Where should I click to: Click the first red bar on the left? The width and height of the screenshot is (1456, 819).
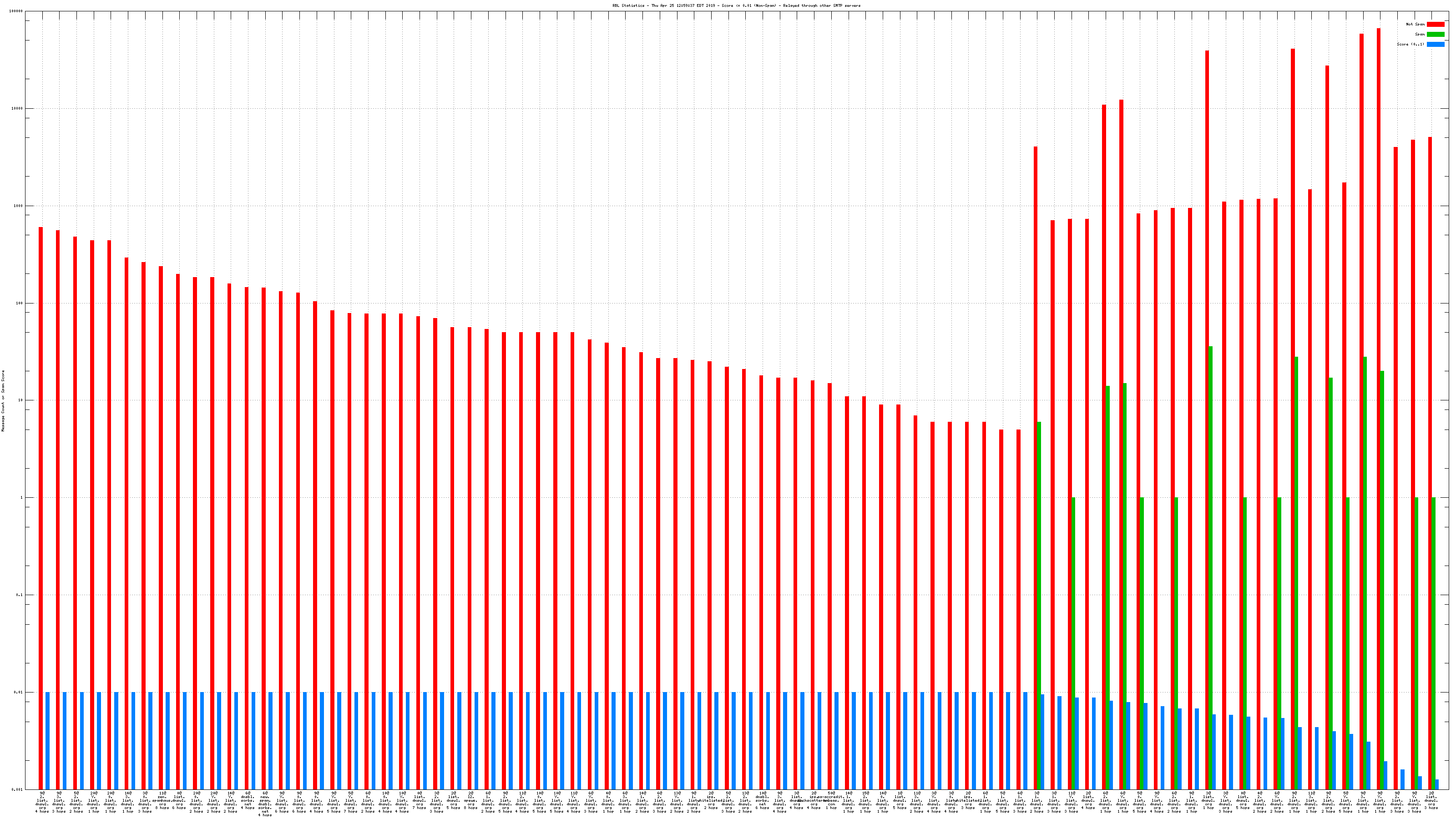coord(40,509)
